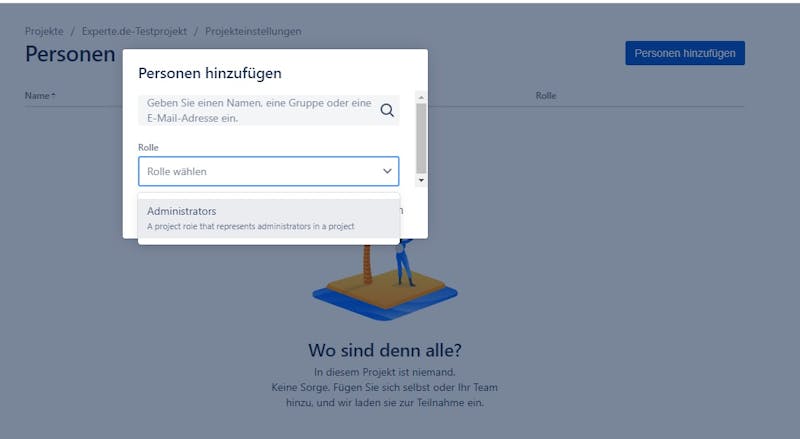Click the Personen hinzufügen blue button
Screen dimensions: 800x439
tap(685, 53)
